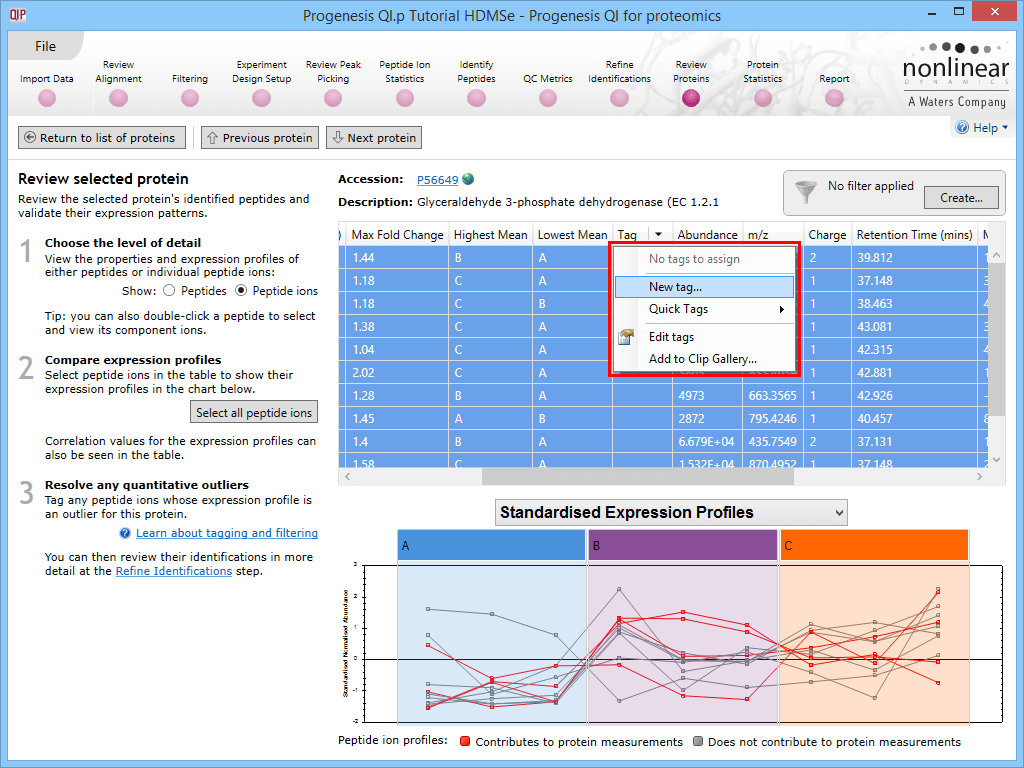
Task: Go to Review Proteins step circle
Action: (x=691, y=99)
